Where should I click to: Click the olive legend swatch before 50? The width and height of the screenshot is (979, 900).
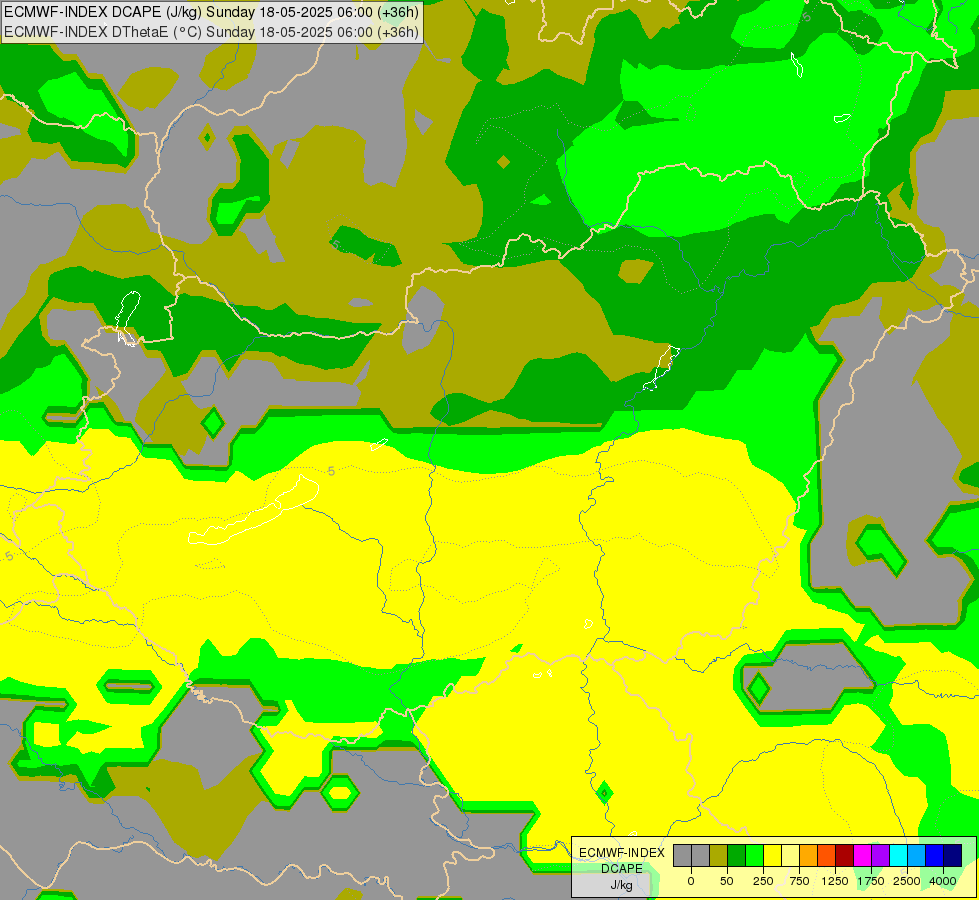point(718,856)
